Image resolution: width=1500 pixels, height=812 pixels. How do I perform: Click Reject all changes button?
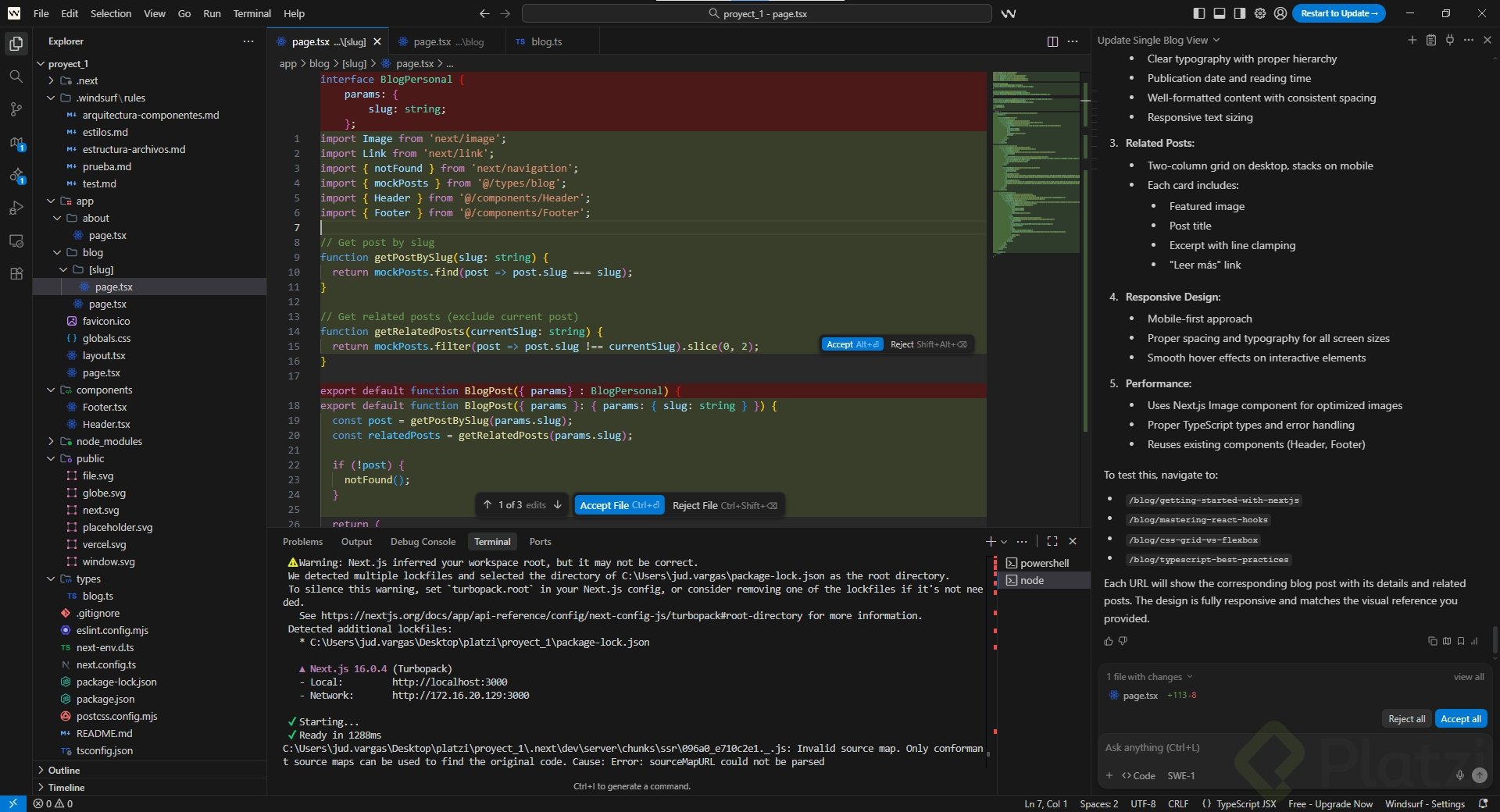coord(1406,718)
